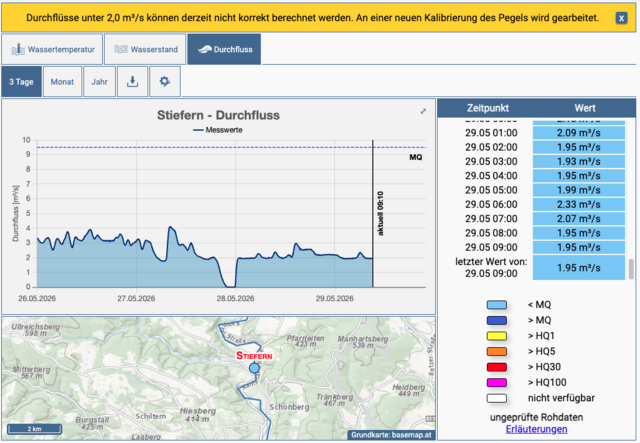640x443 pixels.
Task: Click the download data icon
Action: [132, 82]
